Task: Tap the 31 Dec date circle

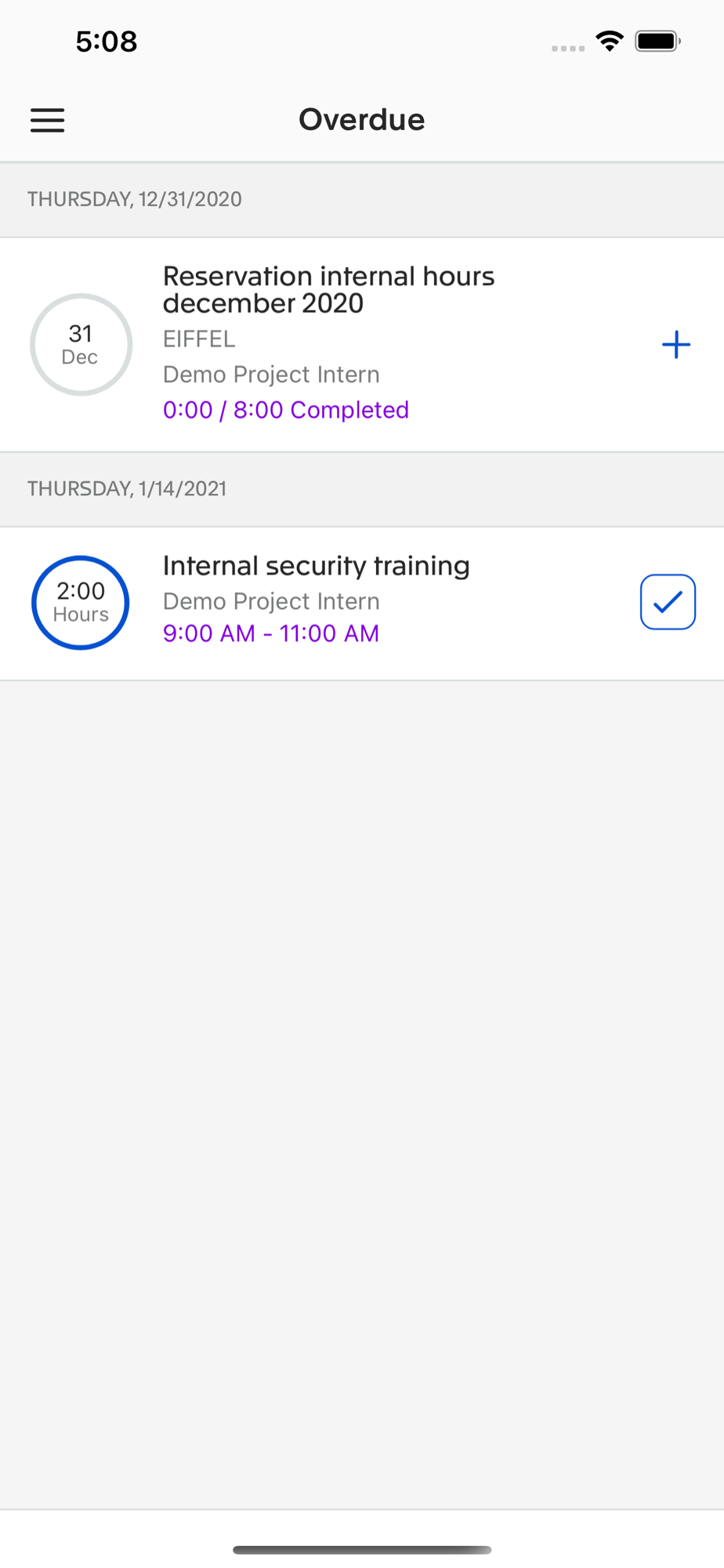Action: pyautogui.click(x=81, y=344)
